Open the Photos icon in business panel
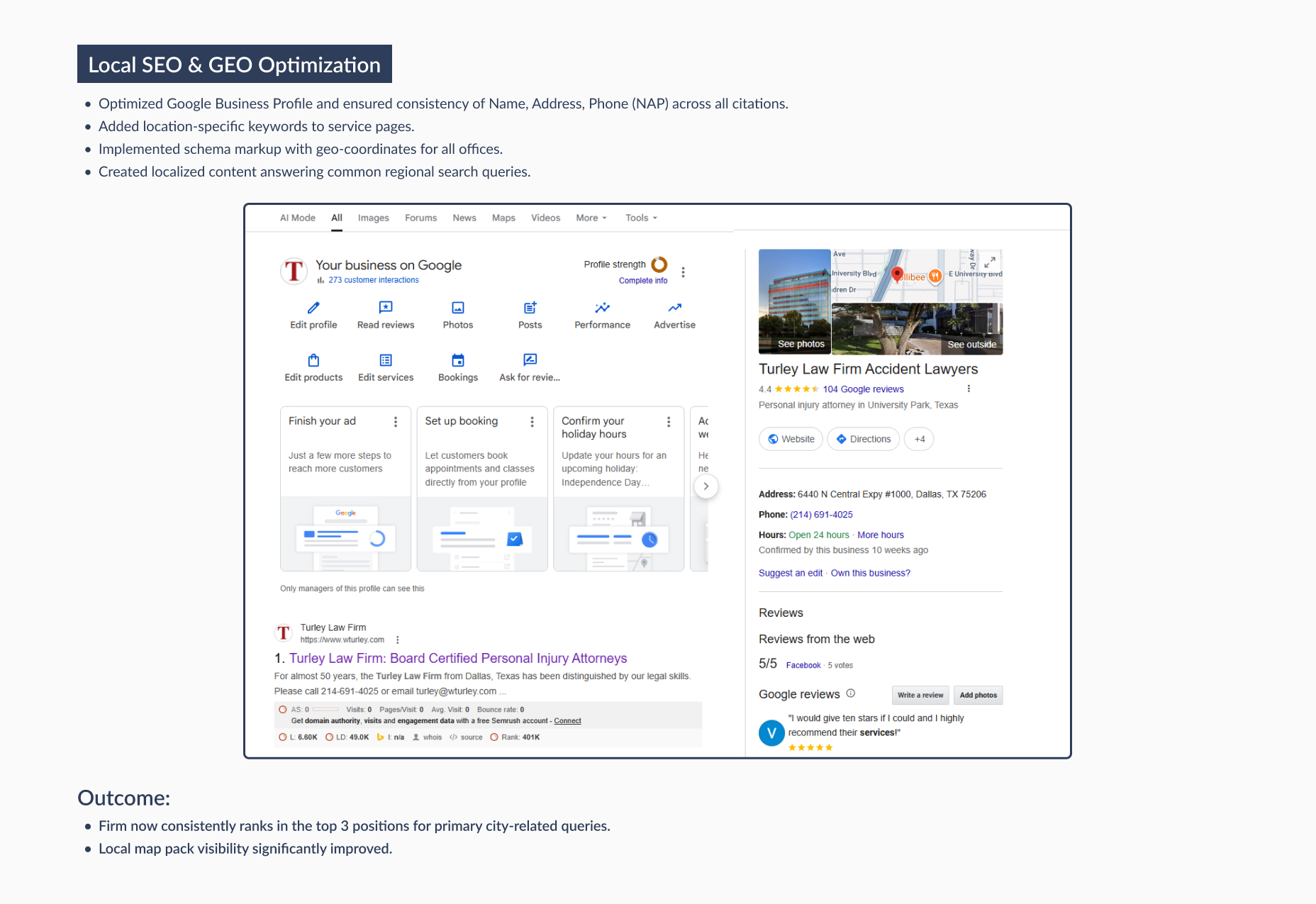This screenshot has width=1316, height=904. coord(458,308)
